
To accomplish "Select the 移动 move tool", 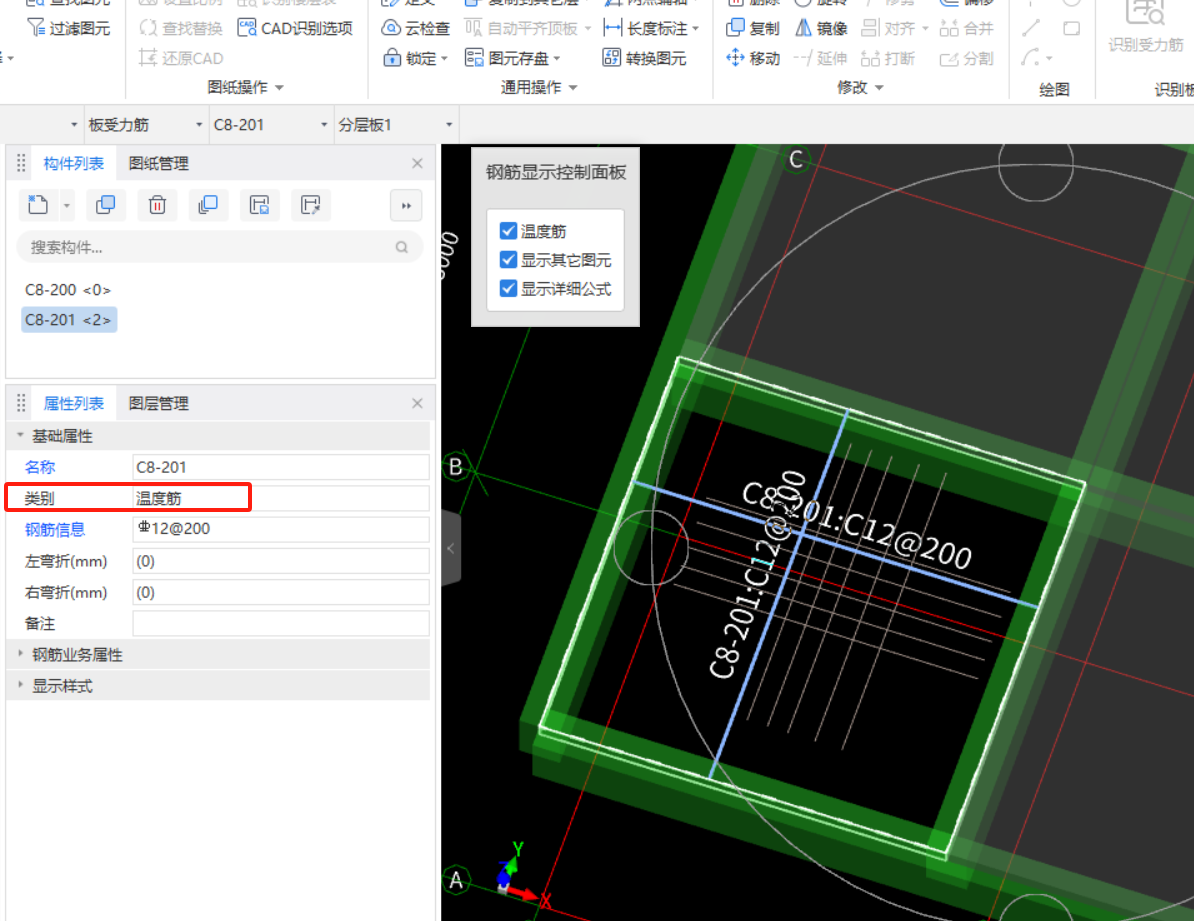I will 753,58.
